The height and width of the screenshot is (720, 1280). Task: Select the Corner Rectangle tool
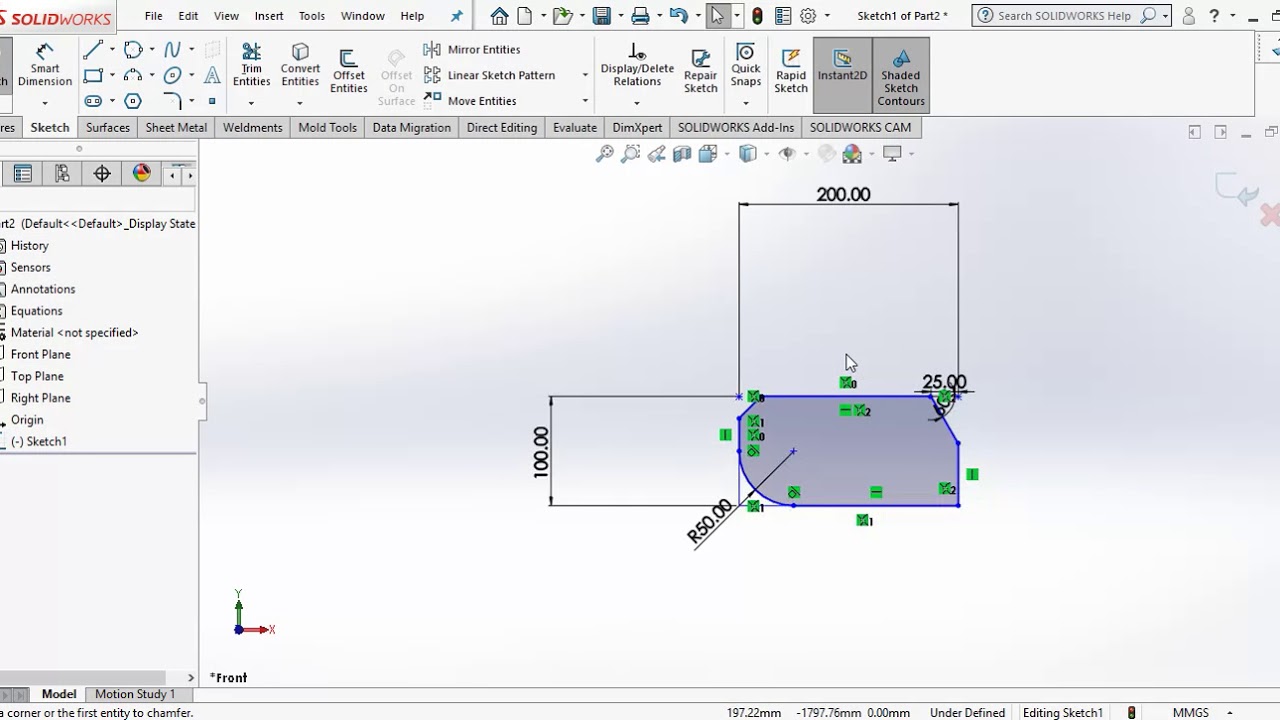click(93, 75)
